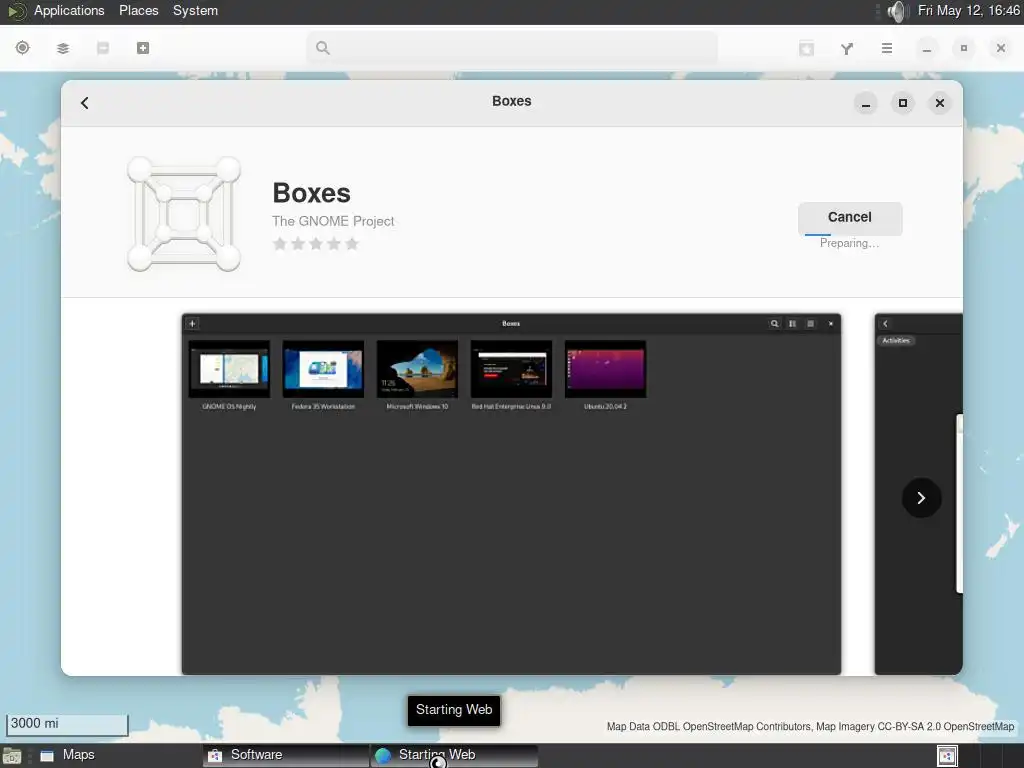Click the Maps scale indicator 3000 mi
Image resolution: width=1024 pixels, height=768 pixels.
click(x=67, y=724)
